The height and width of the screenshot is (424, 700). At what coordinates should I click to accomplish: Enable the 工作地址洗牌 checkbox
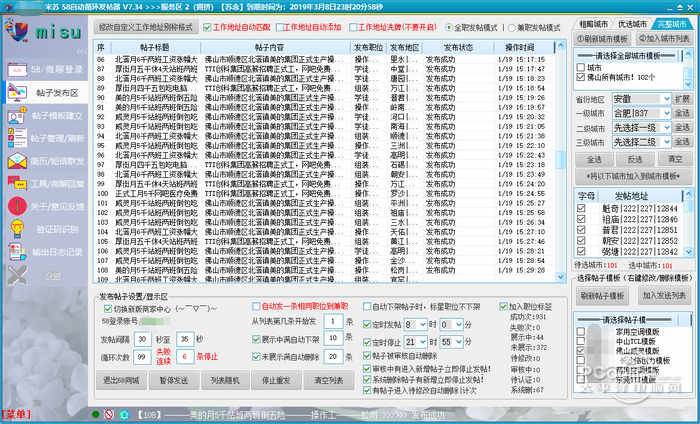(353, 28)
